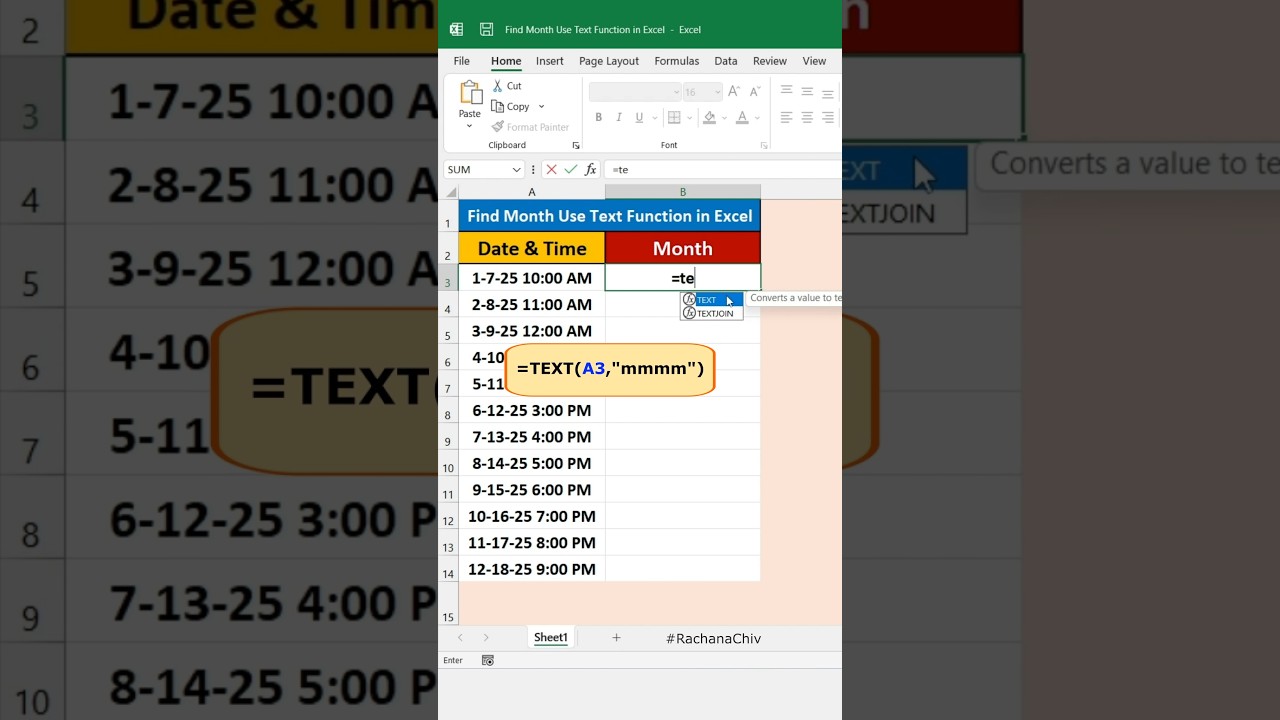The width and height of the screenshot is (1280, 720).
Task: Toggle Italic formatting
Action: (619, 118)
